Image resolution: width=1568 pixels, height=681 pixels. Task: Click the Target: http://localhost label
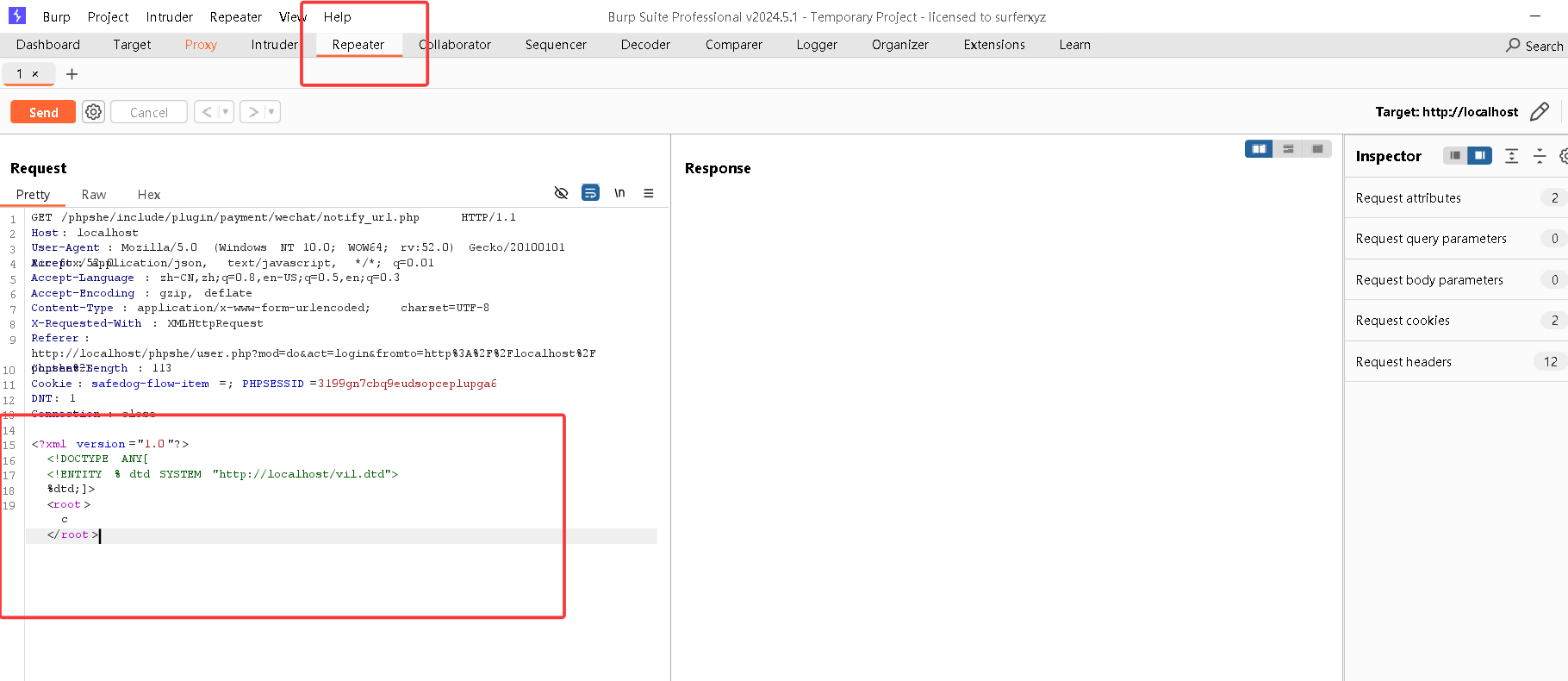point(1447,112)
